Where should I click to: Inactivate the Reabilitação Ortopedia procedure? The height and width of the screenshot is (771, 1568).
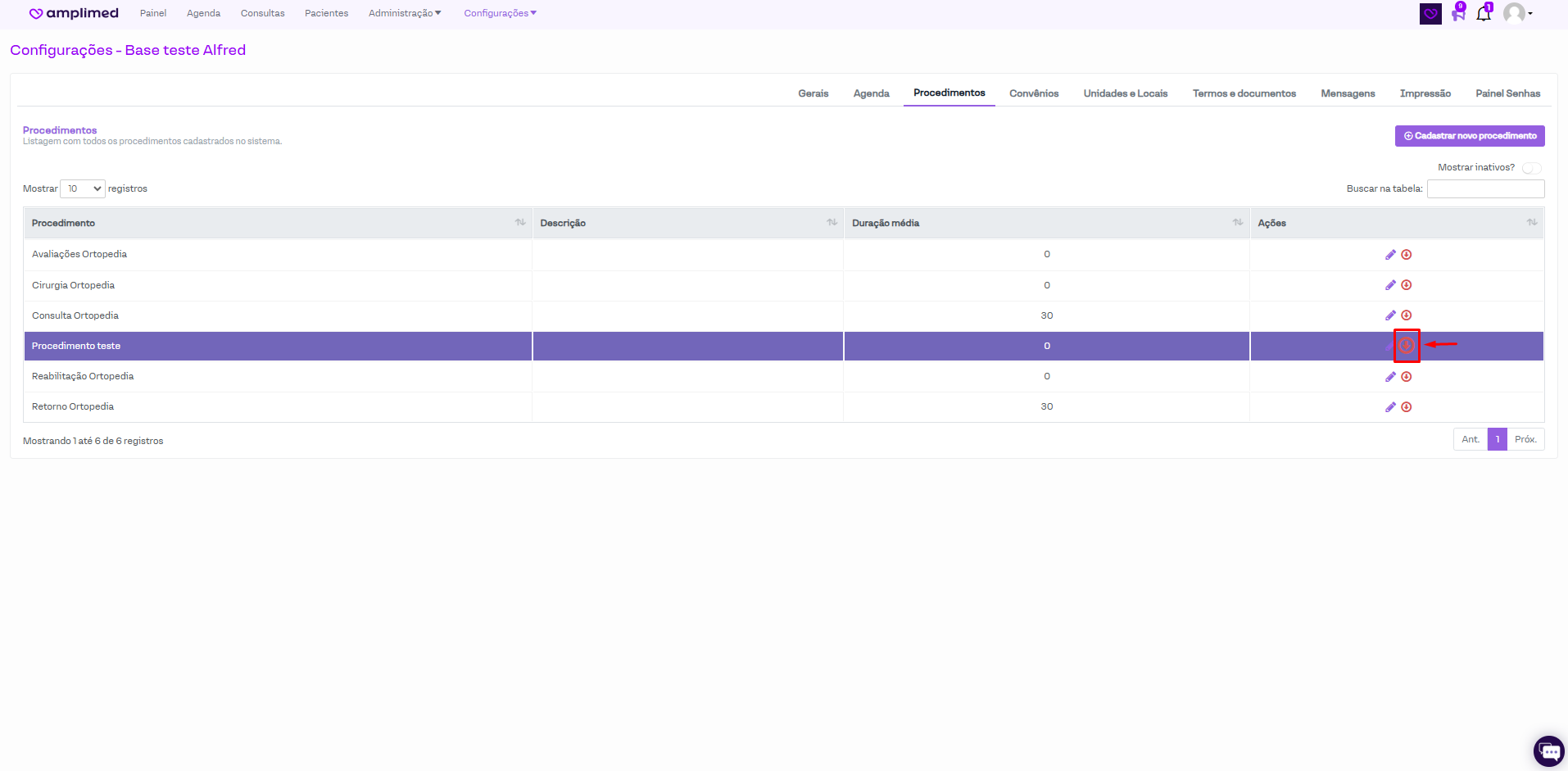point(1406,377)
